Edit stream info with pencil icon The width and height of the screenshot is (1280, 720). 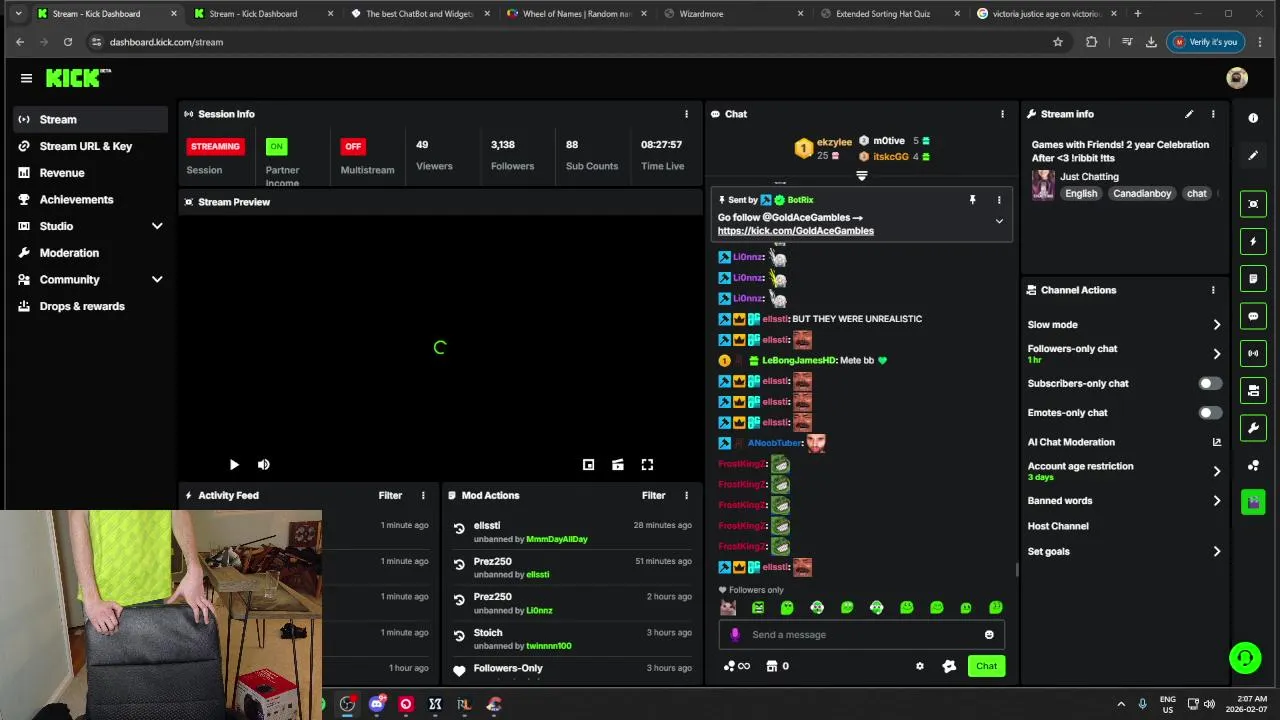(x=1189, y=114)
